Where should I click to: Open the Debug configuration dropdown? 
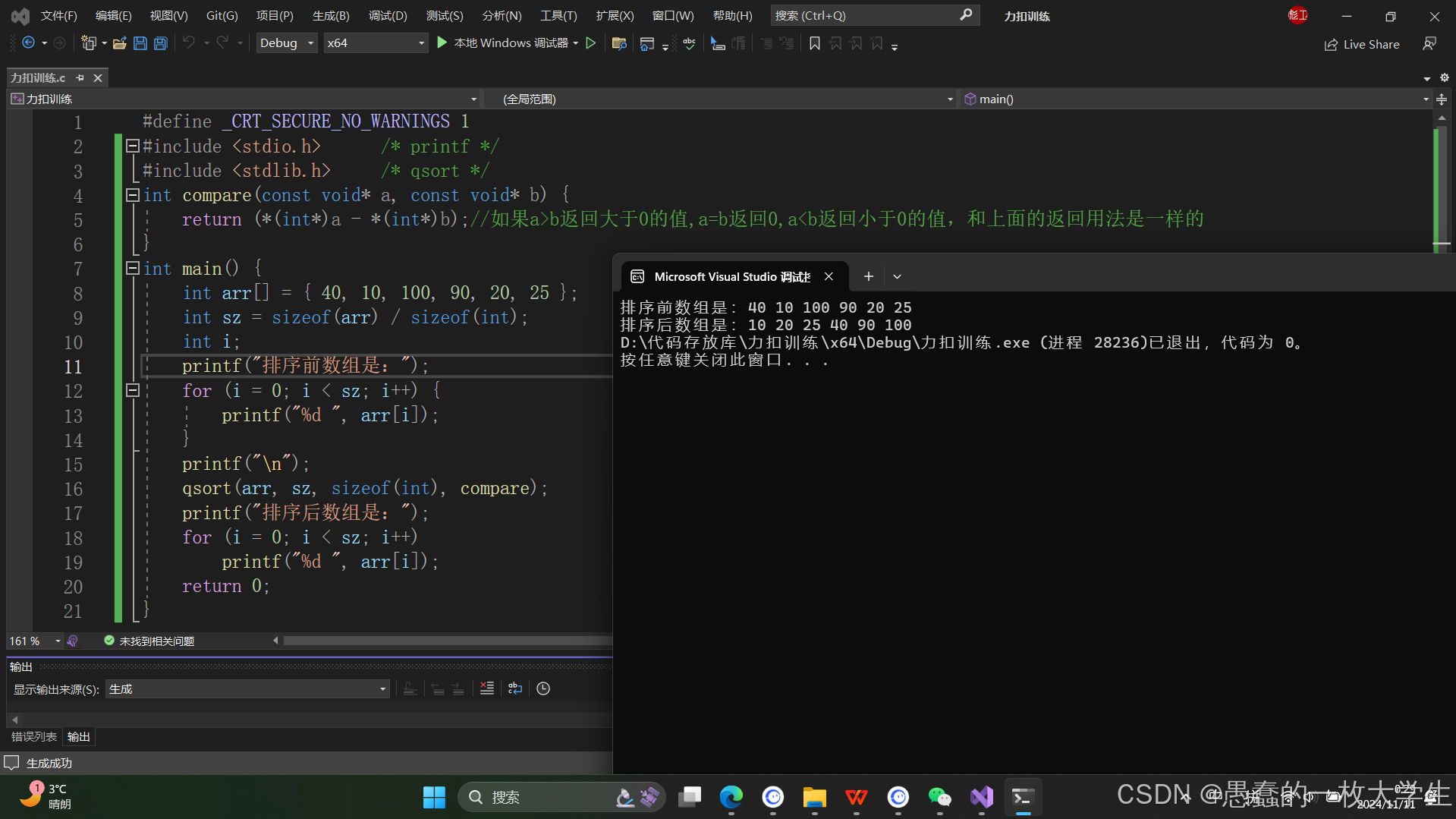coord(287,43)
